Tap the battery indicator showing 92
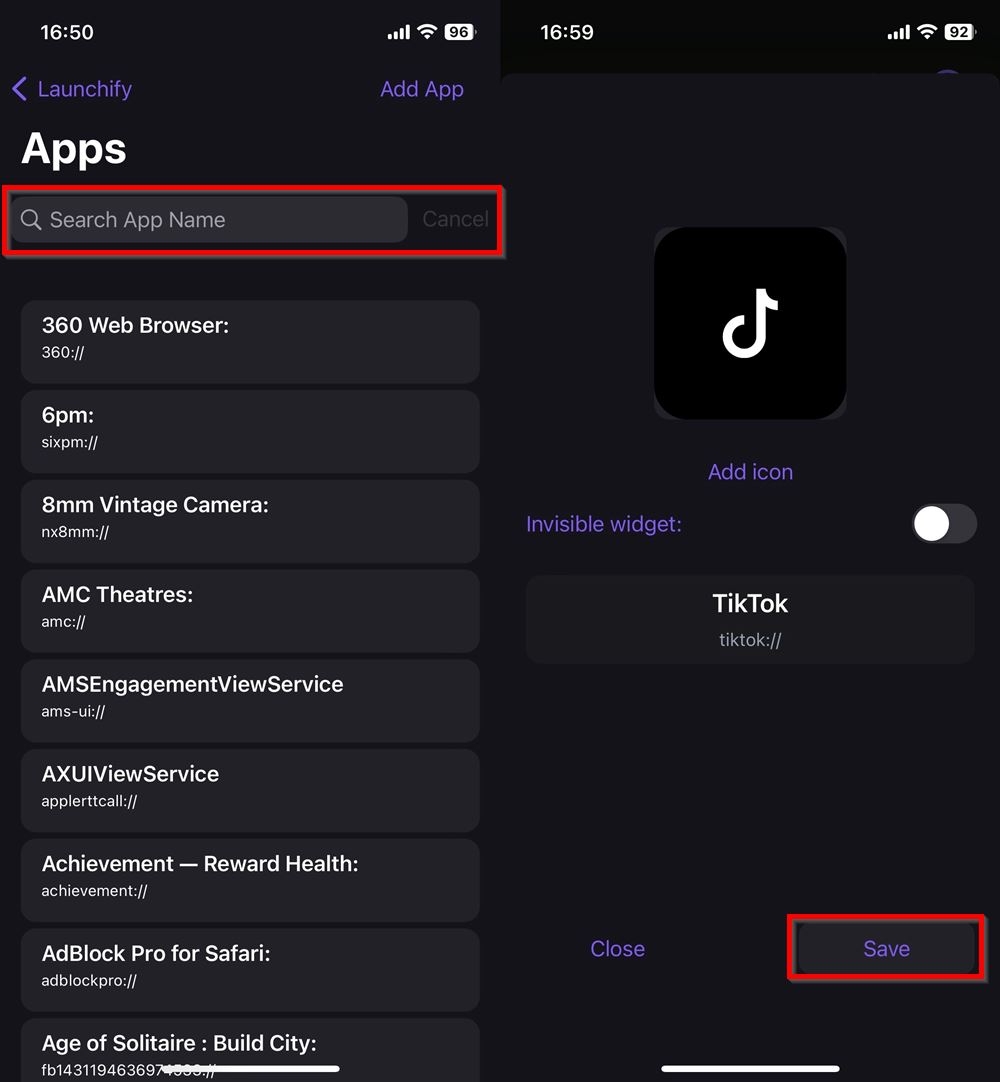Image resolution: width=1000 pixels, height=1082 pixels. [x=959, y=32]
